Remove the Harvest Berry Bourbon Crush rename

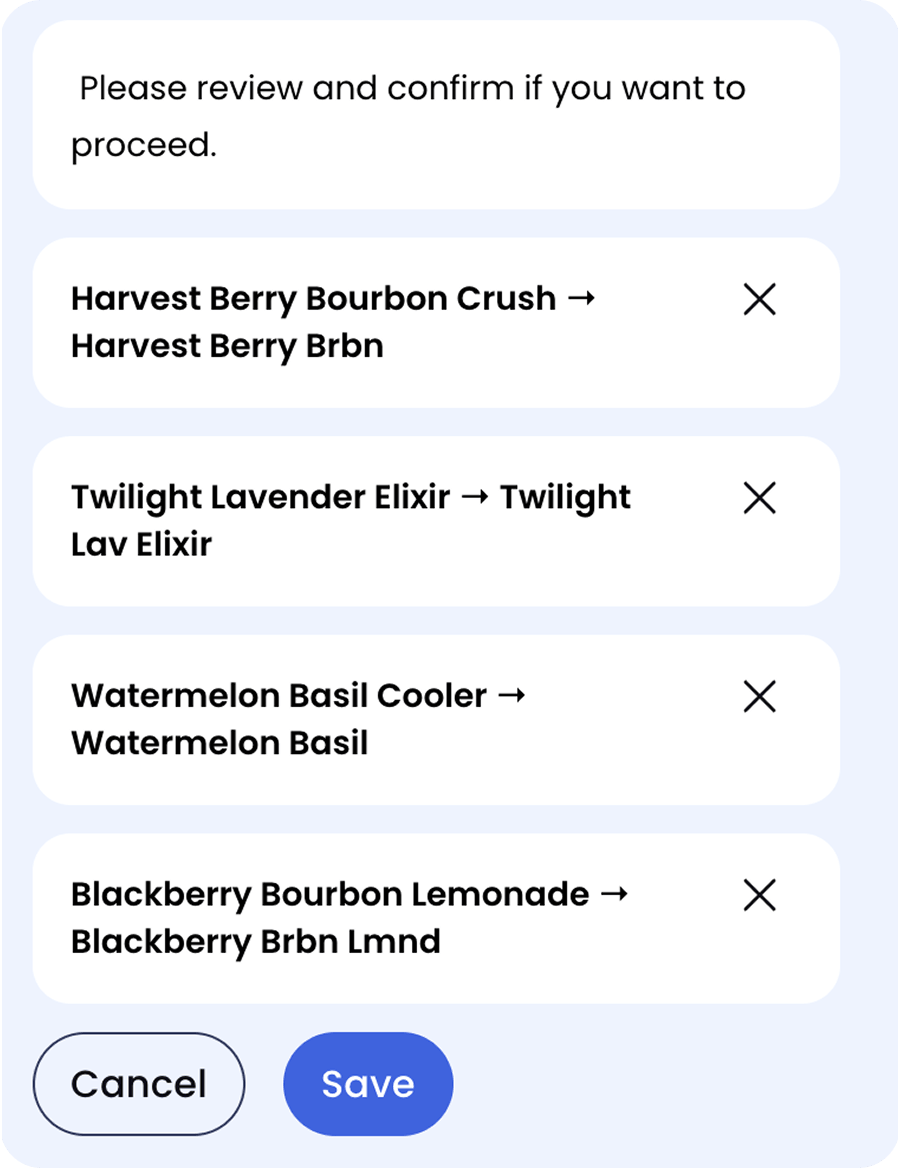759,299
